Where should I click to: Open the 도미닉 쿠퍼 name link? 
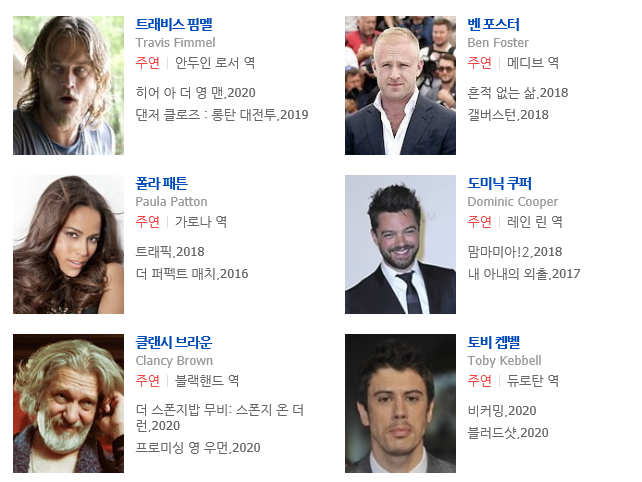coord(500,183)
